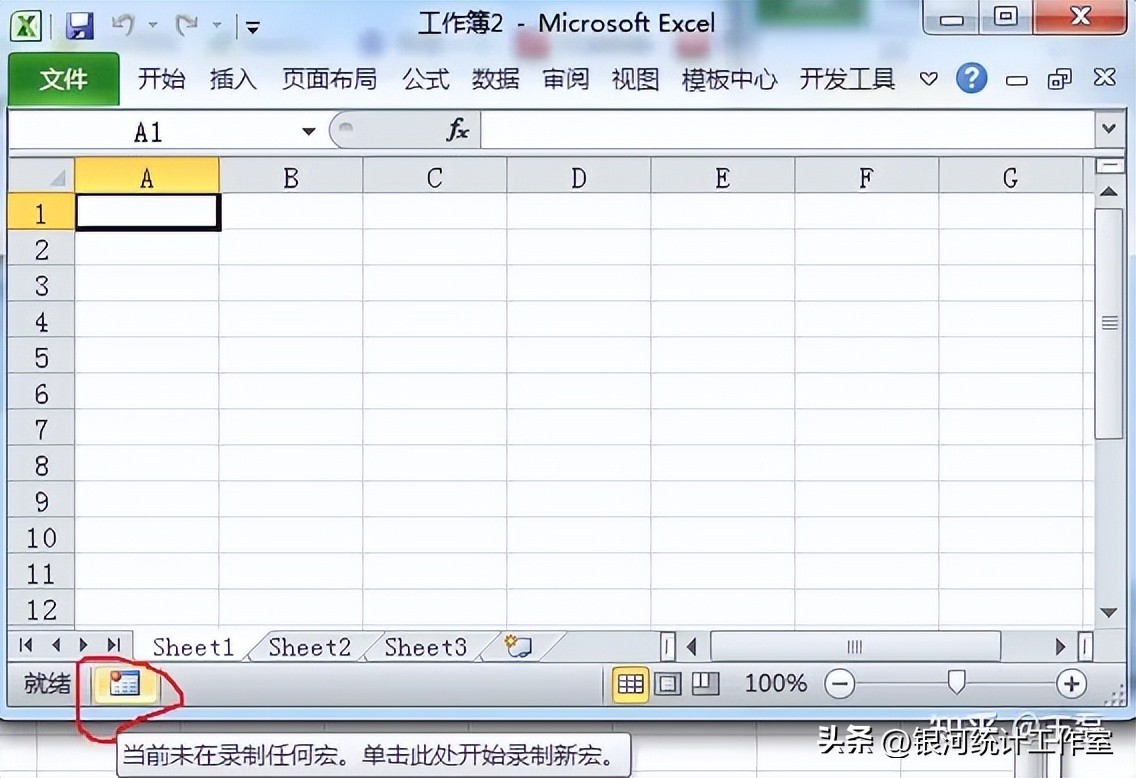
Task: Click the vertical scrollbar thumb
Action: [1108, 323]
